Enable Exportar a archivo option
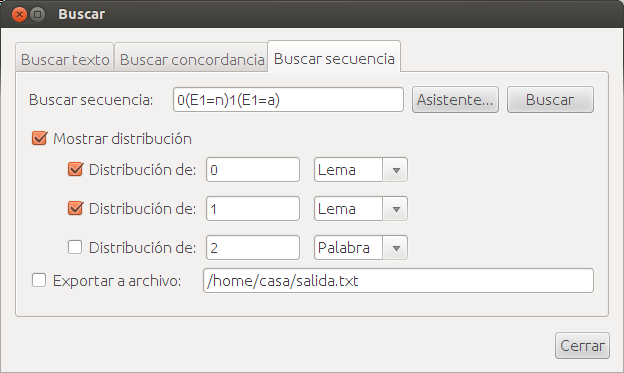The height and width of the screenshot is (373, 624). point(39,280)
